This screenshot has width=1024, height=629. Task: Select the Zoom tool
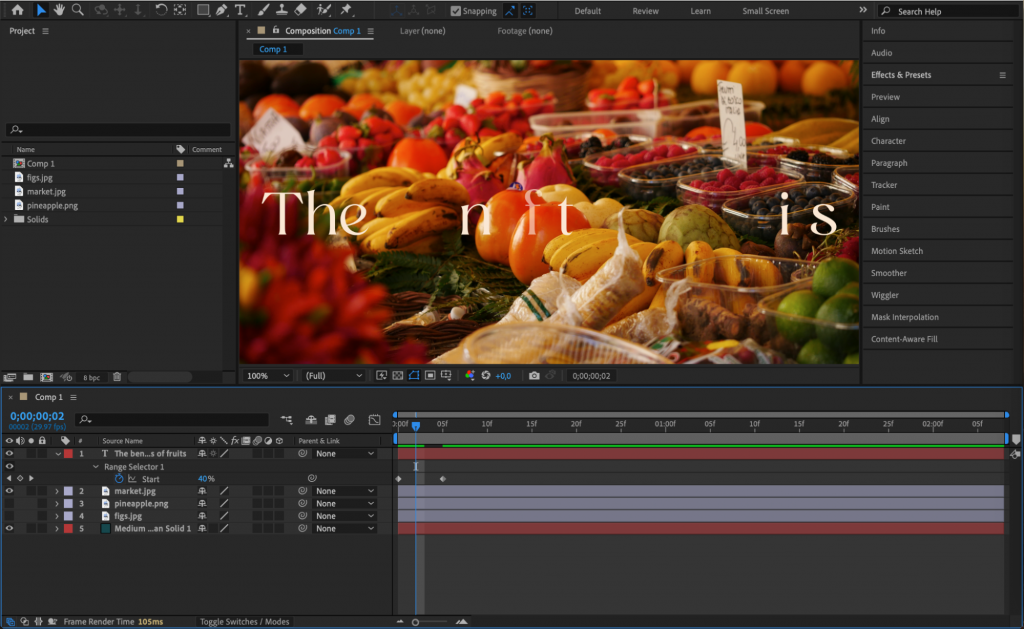click(x=78, y=10)
